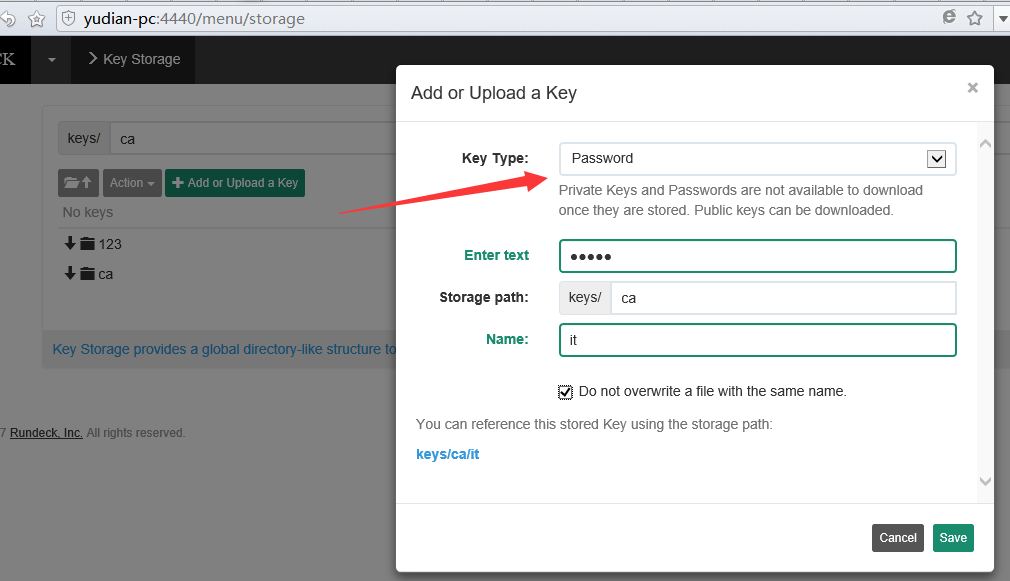Open the browser address bar history dropdown
Image resolution: width=1010 pixels, height=581 pixels.
1002,18
